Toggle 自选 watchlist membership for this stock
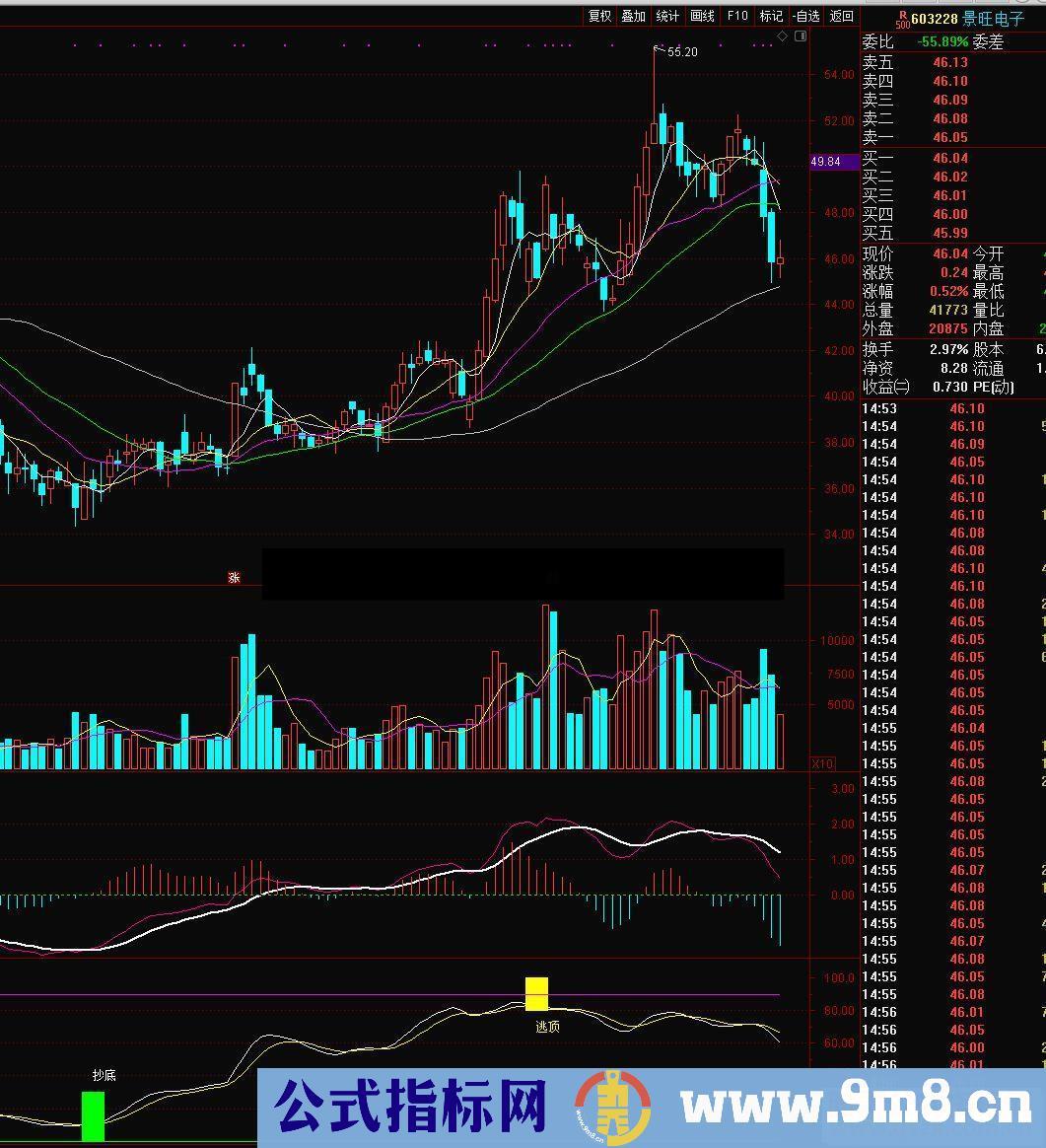Screen dimensions: 1046x1148 (x=806, y=16)
